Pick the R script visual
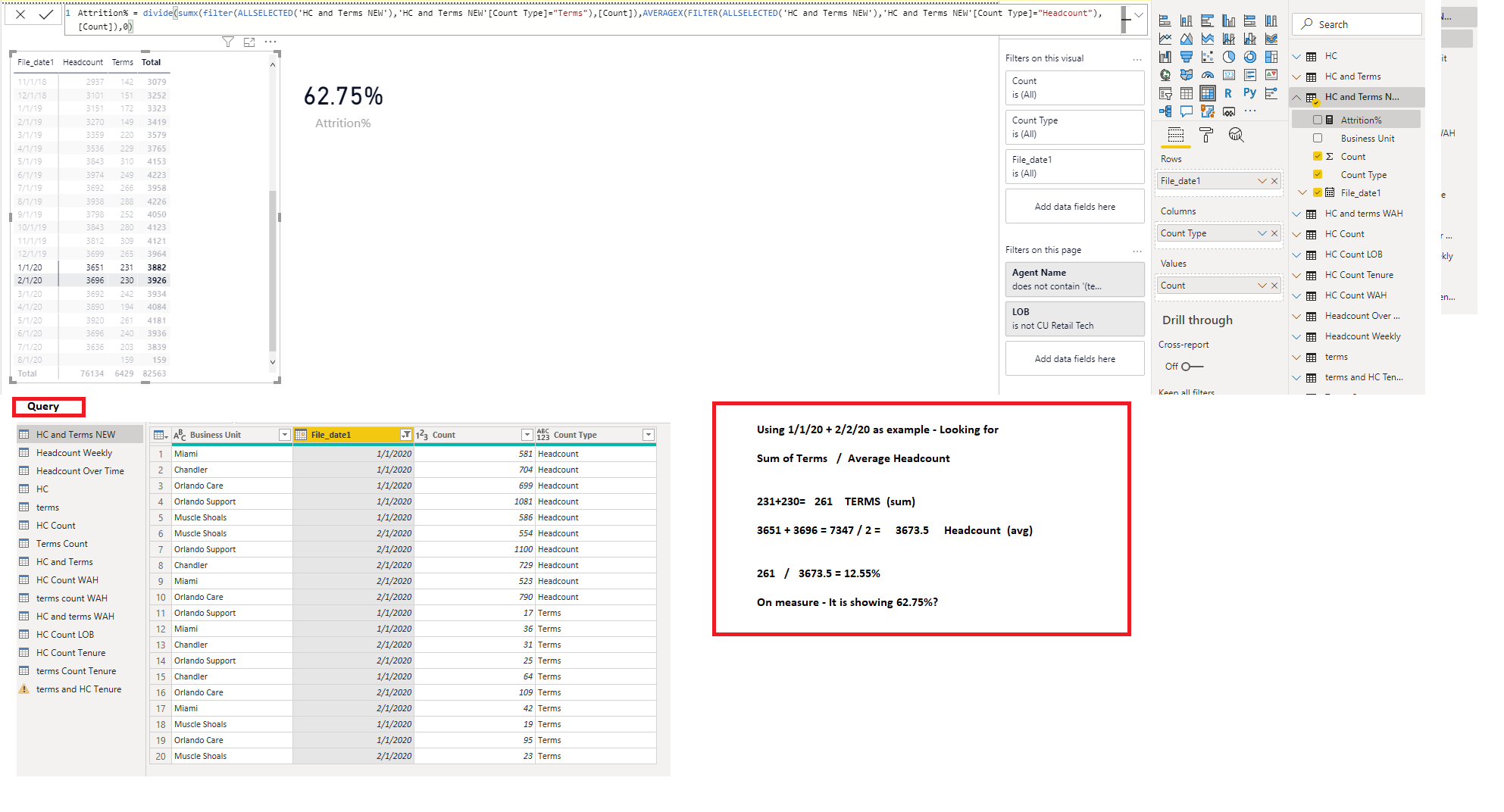1504x812 pixels. (x=1228, y=93)
